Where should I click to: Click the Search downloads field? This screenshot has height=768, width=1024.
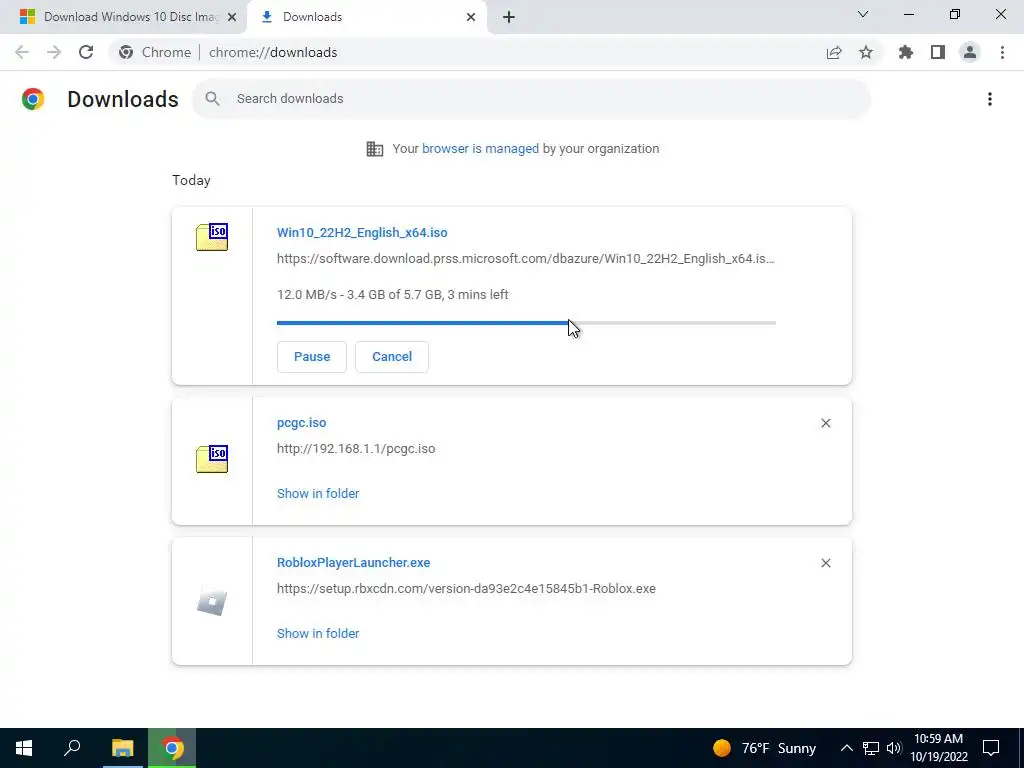click(531, 99)
